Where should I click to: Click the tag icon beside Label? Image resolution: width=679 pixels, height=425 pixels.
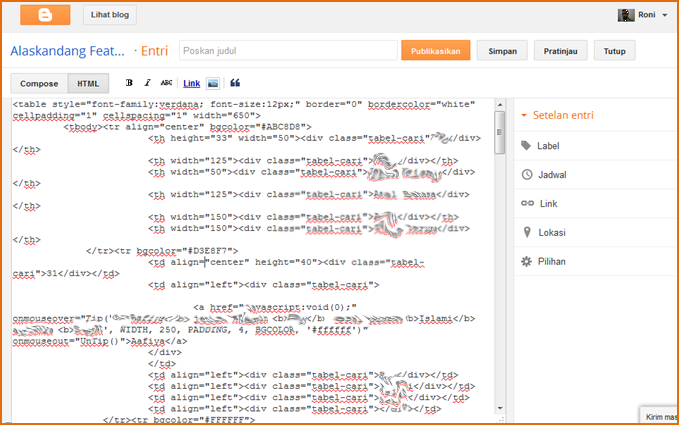(x=526, y=146)
